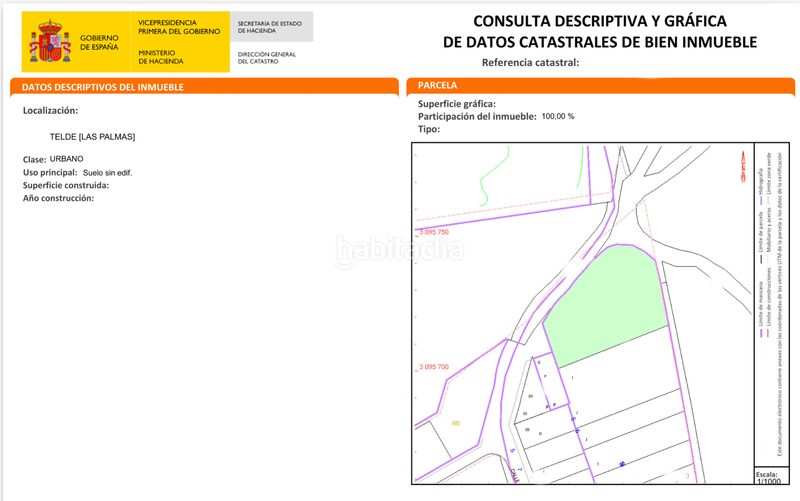
Task: Click 'DATOS DESCRIPTIVOS DEL INMUEBLE' orange header
Action: (x=204, y=87)
